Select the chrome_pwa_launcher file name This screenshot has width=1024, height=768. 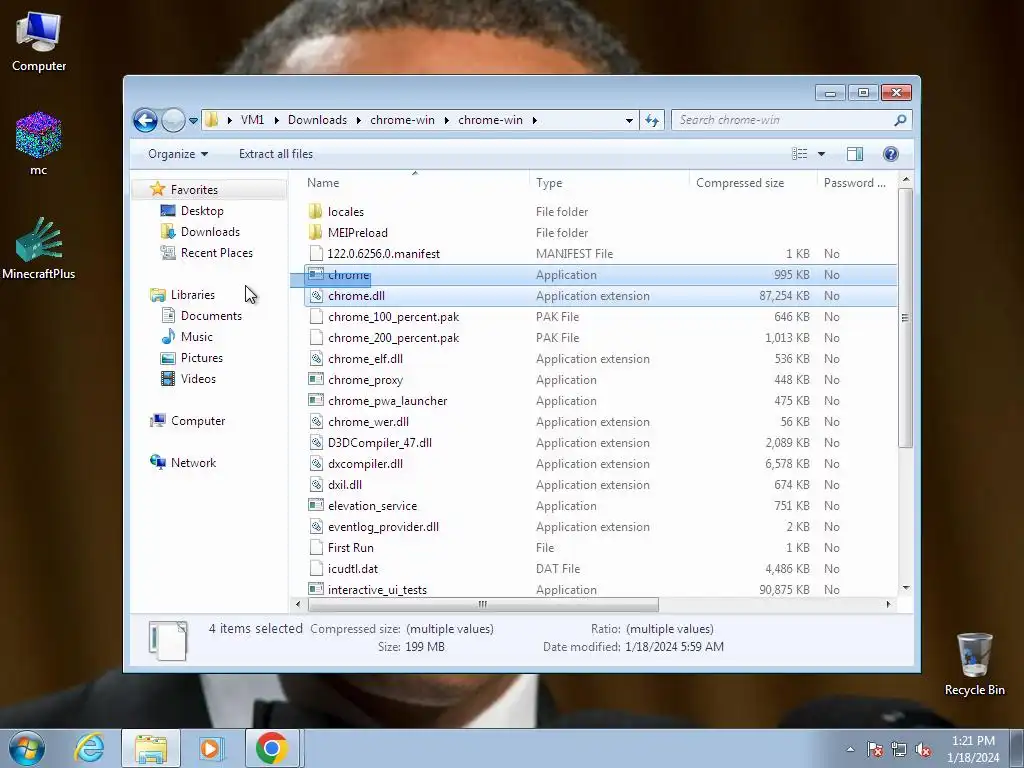pos(387,400)
